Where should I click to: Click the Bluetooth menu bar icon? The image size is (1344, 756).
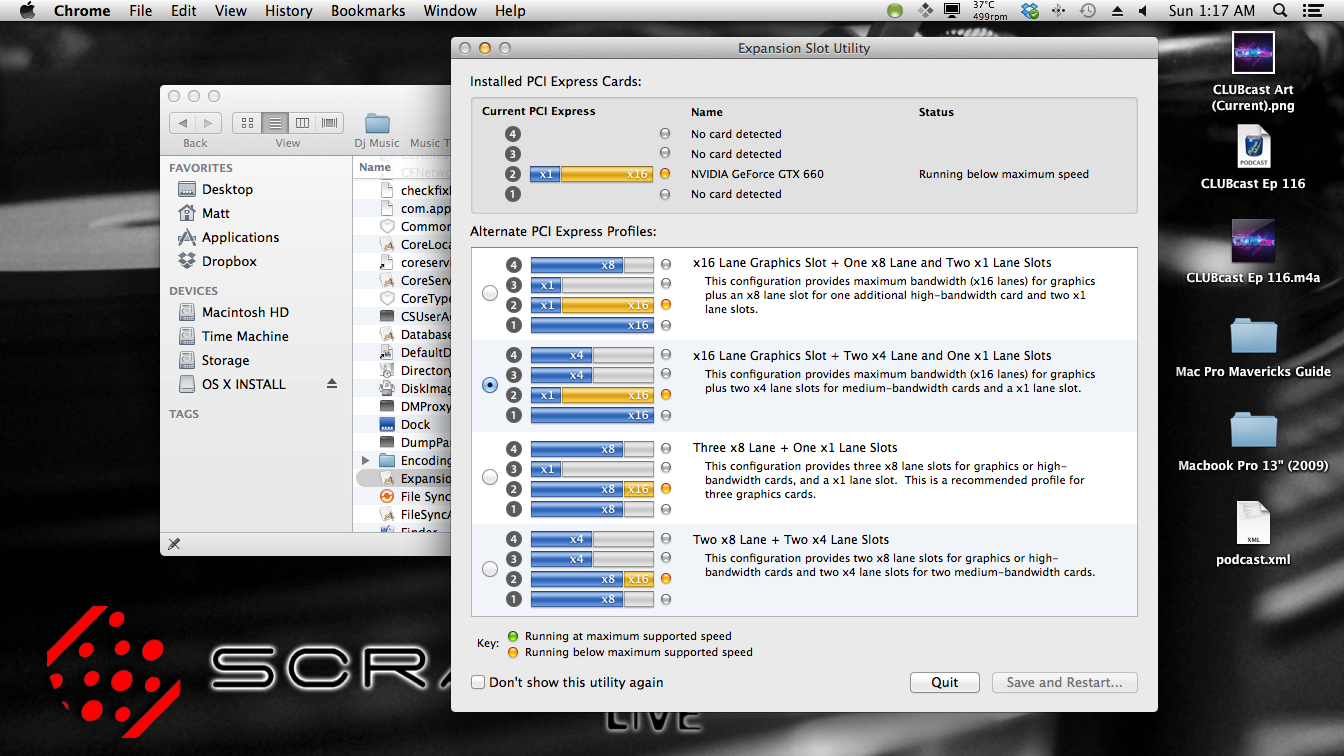pyautogui.click(x=1059, y=11)
